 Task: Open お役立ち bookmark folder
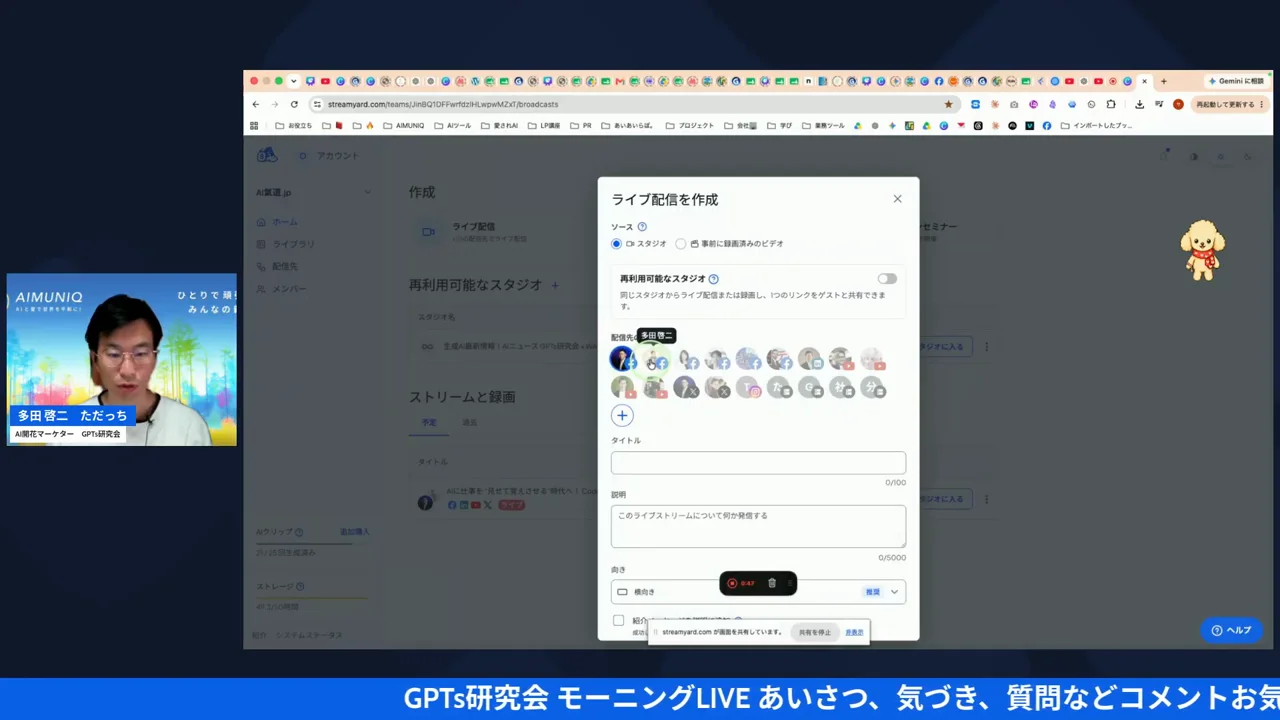[x=294, y=126]
